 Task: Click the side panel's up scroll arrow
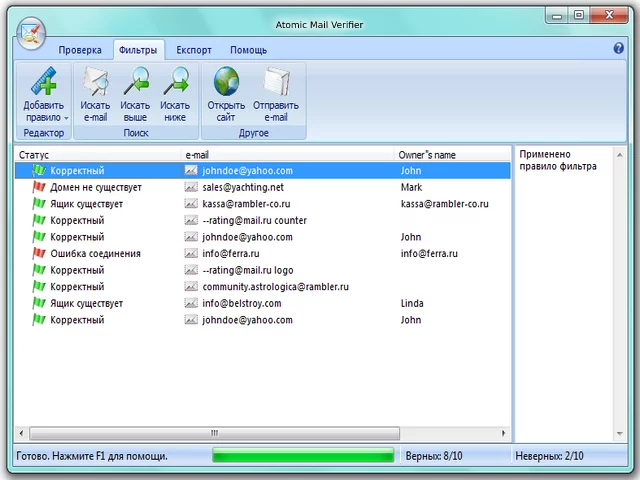620,155
